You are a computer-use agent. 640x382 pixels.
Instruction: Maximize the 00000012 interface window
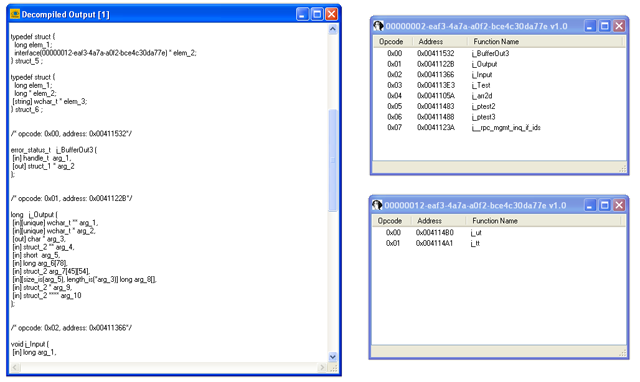pyautogui.click(x=604, y=205)
